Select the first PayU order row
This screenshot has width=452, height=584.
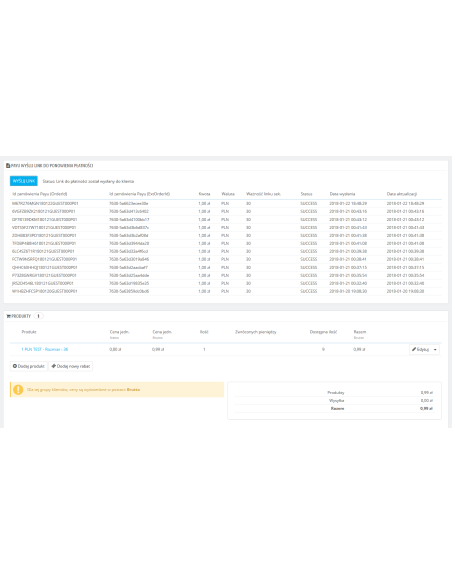point(226,204)
